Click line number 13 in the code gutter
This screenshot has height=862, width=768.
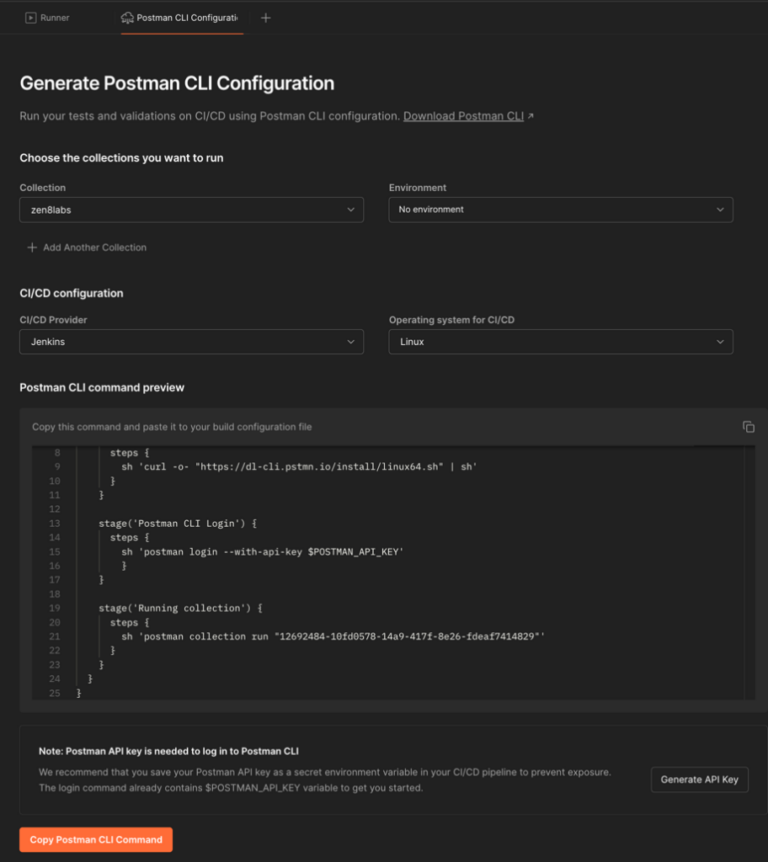[55, 521]
